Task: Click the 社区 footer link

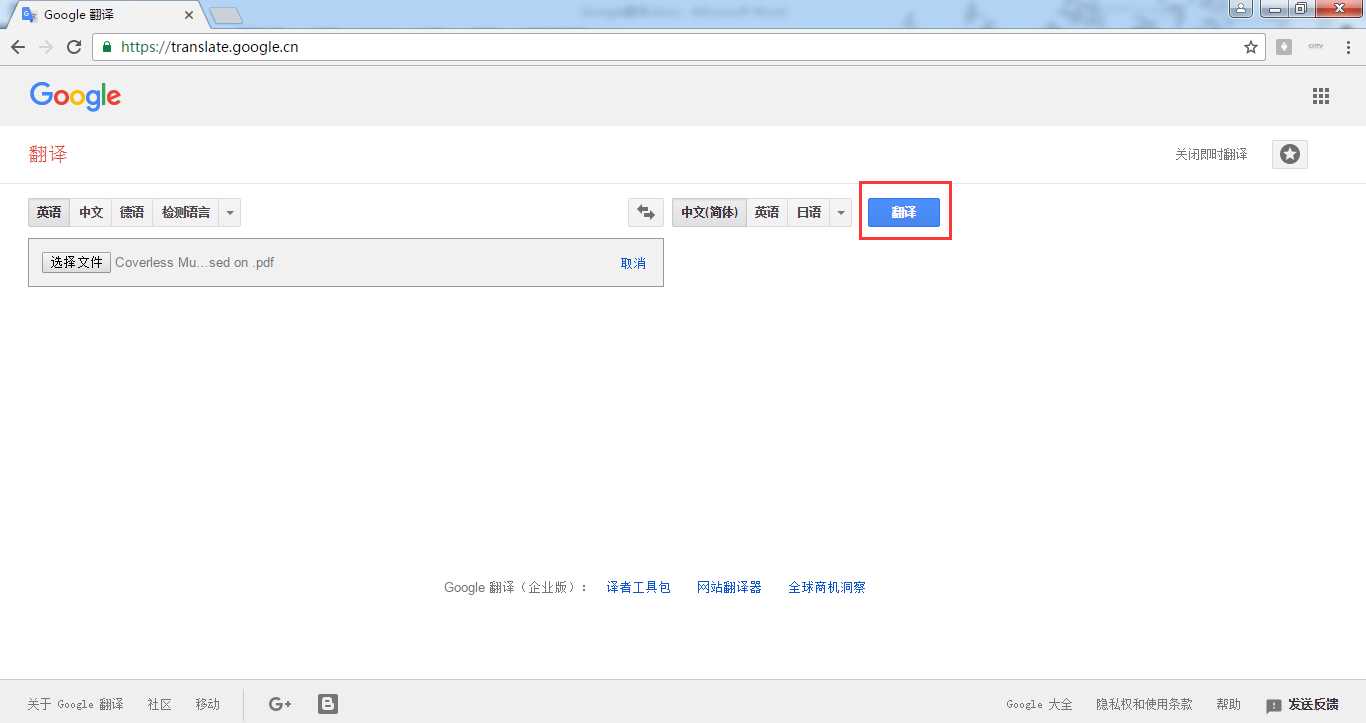Action: [160, 704]
